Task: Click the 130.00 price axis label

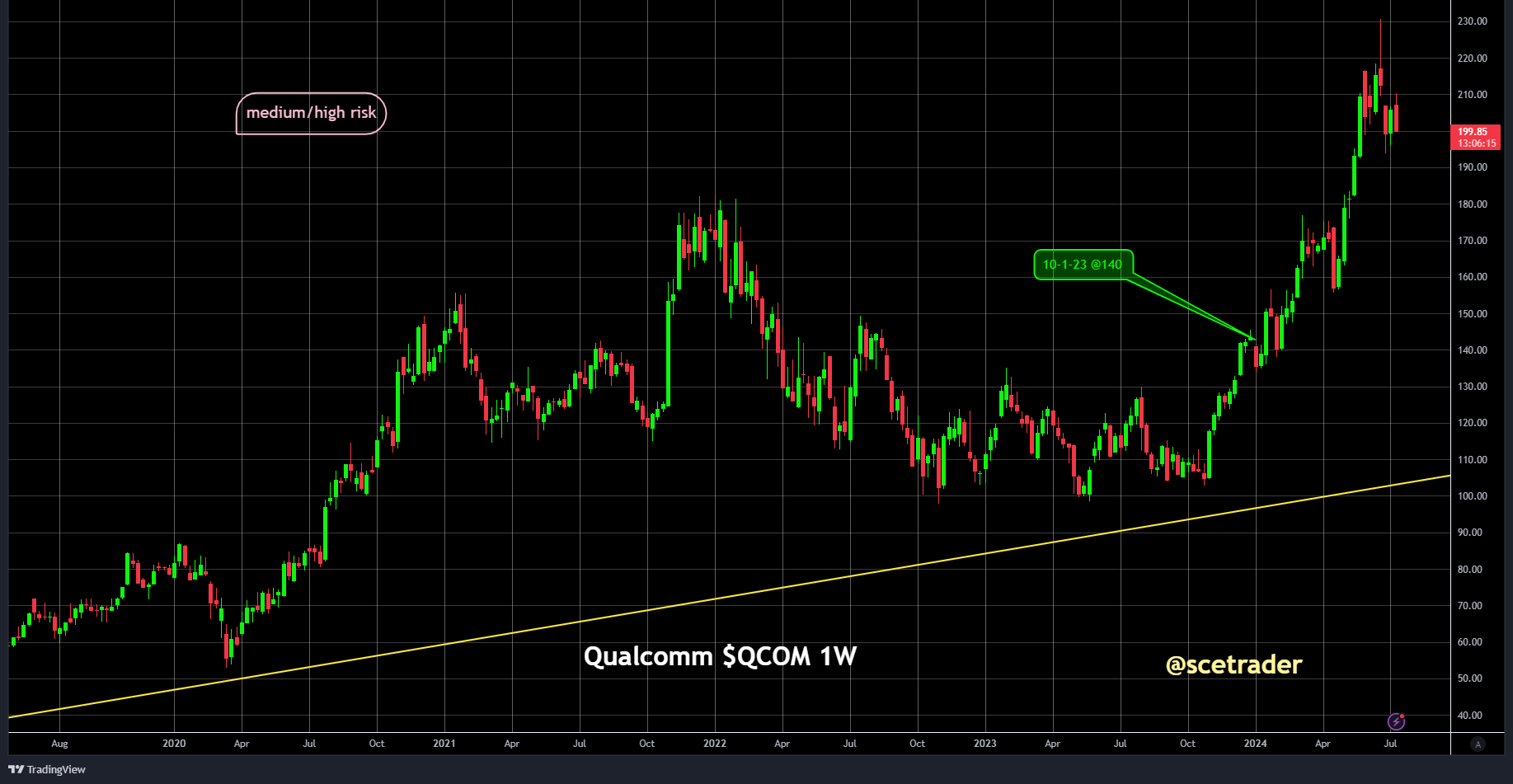Action: pyautogui.click(x=1473, y=387)
